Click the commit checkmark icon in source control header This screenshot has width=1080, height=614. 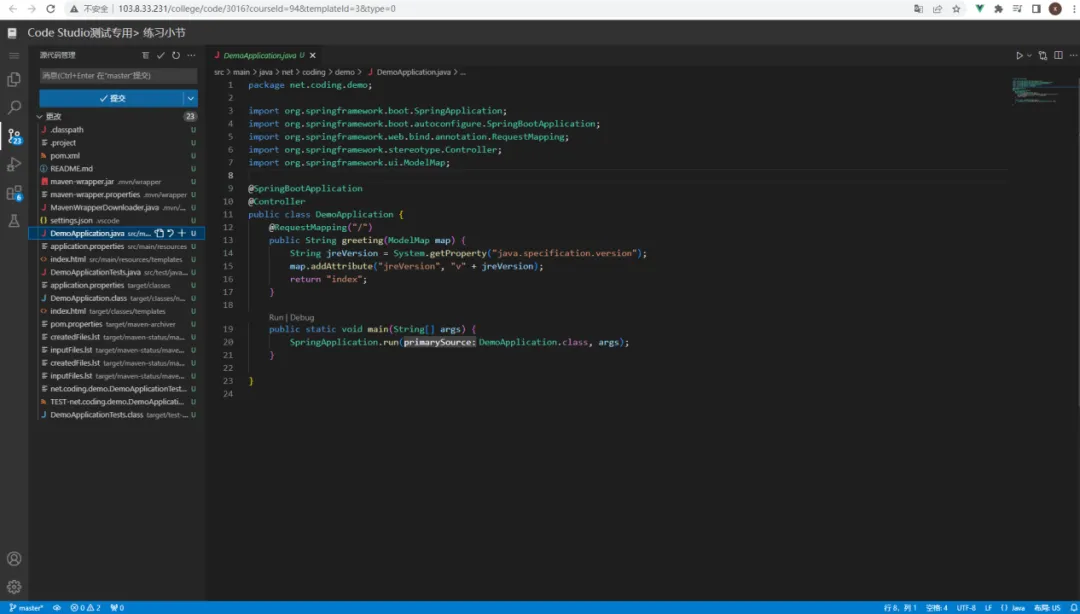click(x=160, y=55)
